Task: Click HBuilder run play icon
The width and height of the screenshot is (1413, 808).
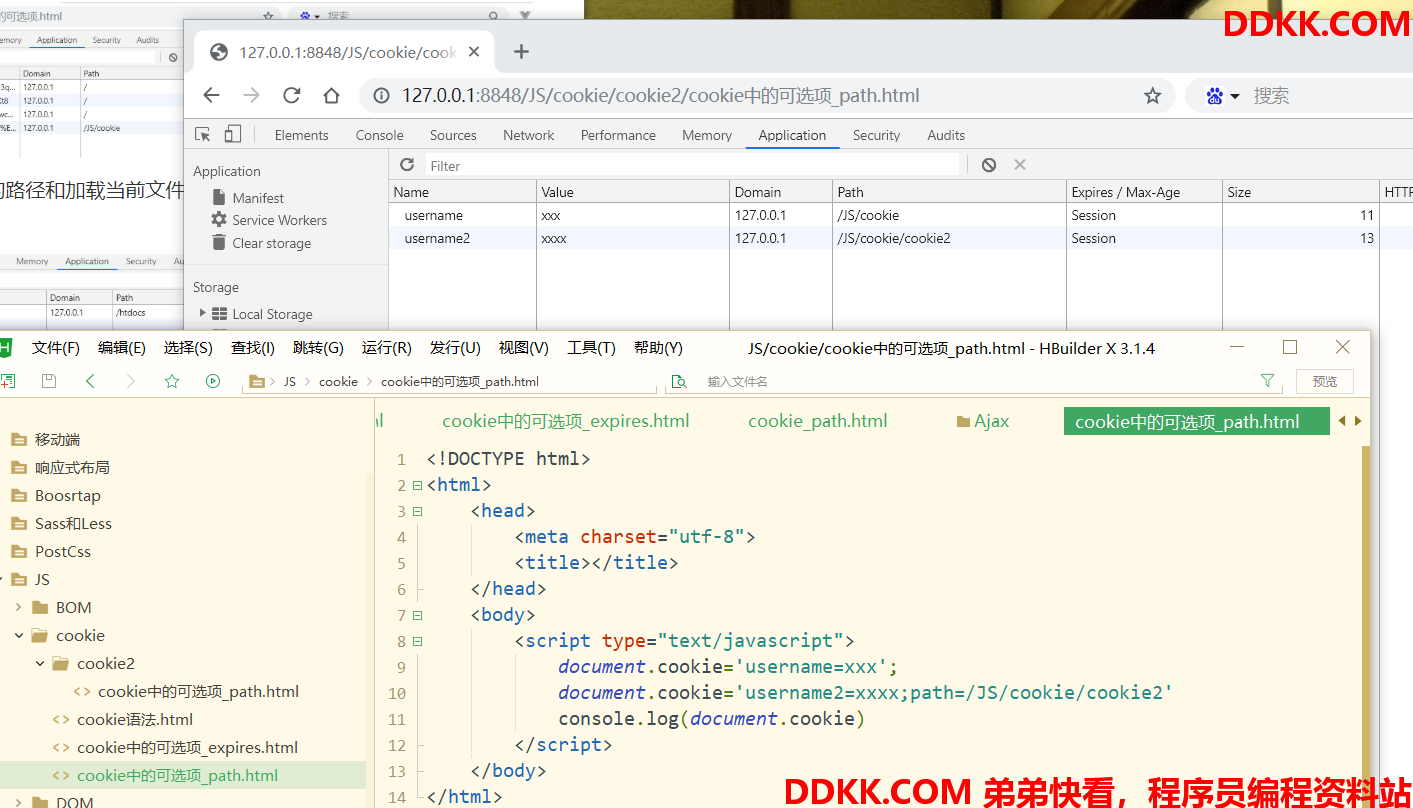Action: tap(213, 381)
